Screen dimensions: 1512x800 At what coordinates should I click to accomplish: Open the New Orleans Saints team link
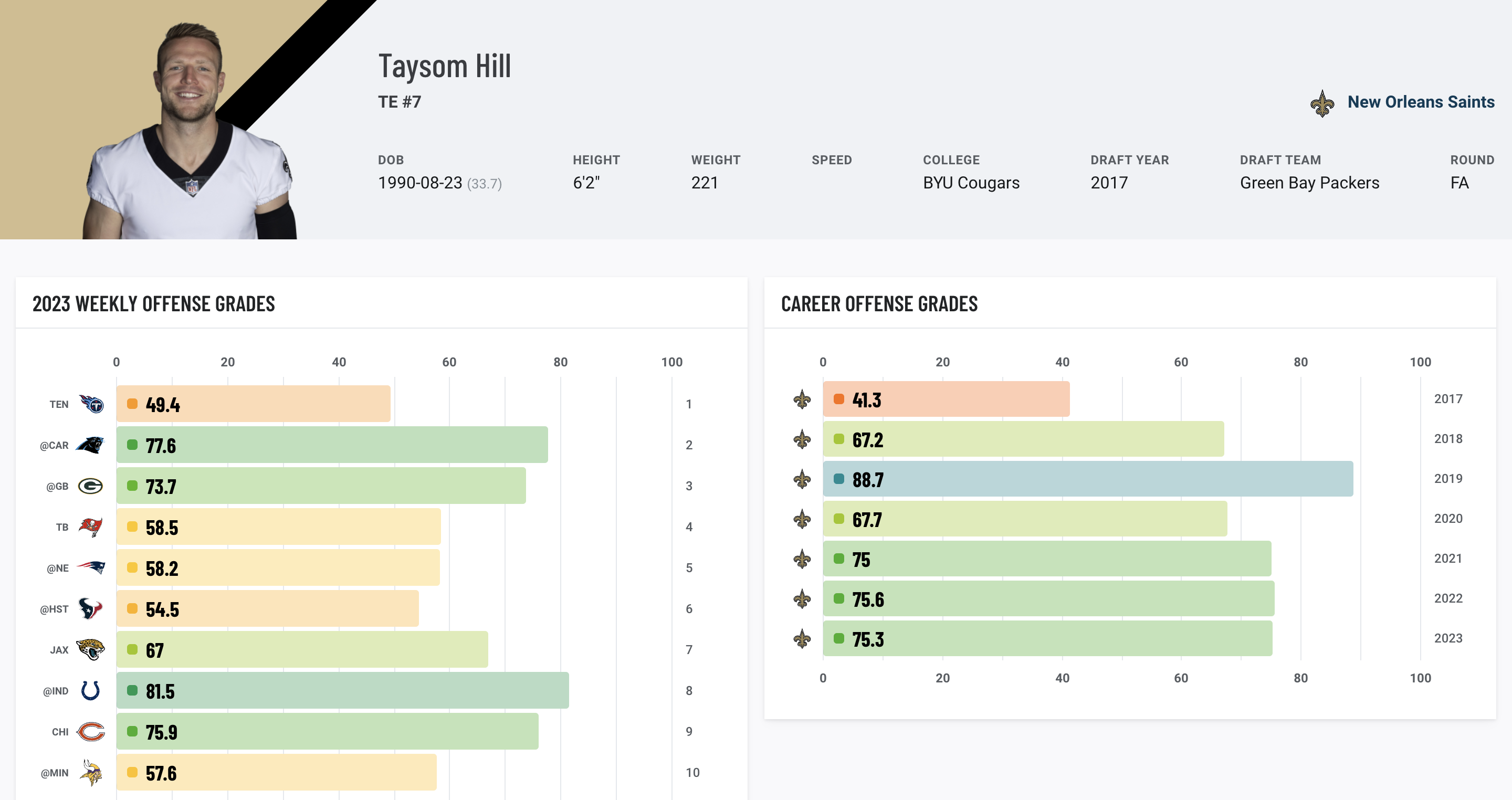pos(1421,102)
